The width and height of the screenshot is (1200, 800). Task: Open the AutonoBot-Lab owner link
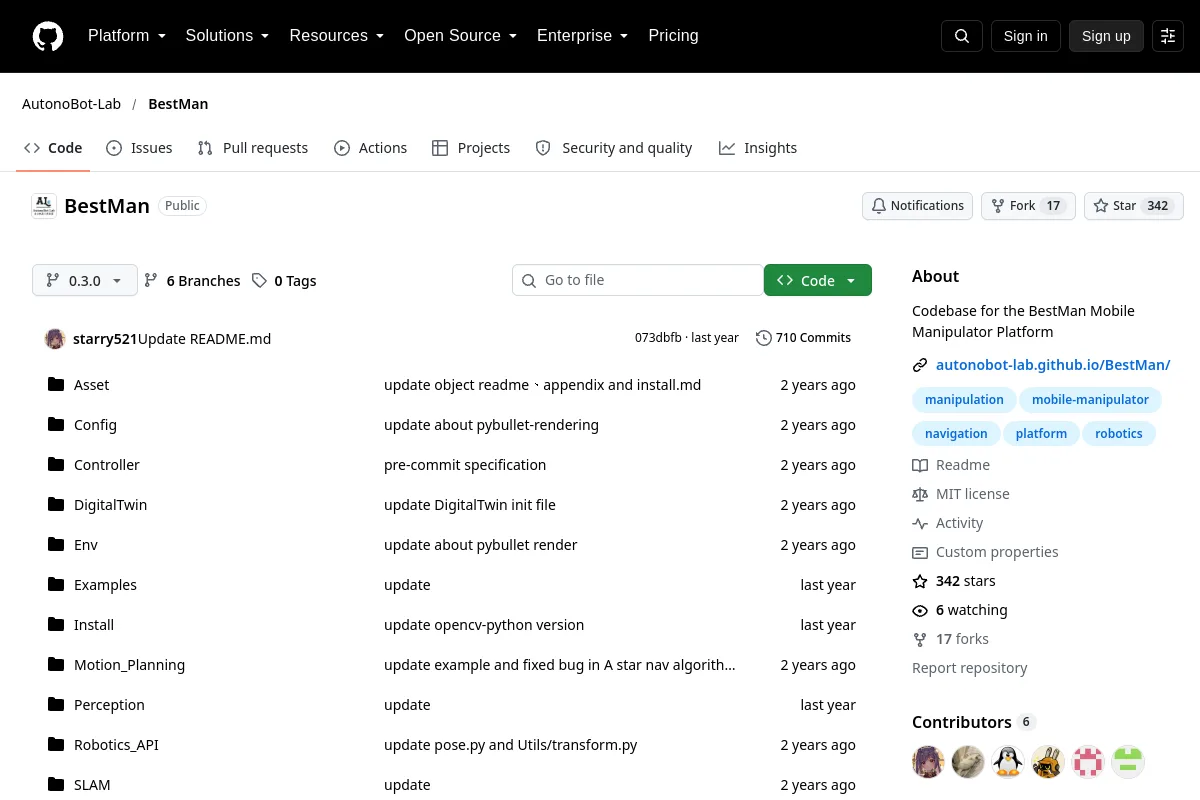tap(71, 104)
